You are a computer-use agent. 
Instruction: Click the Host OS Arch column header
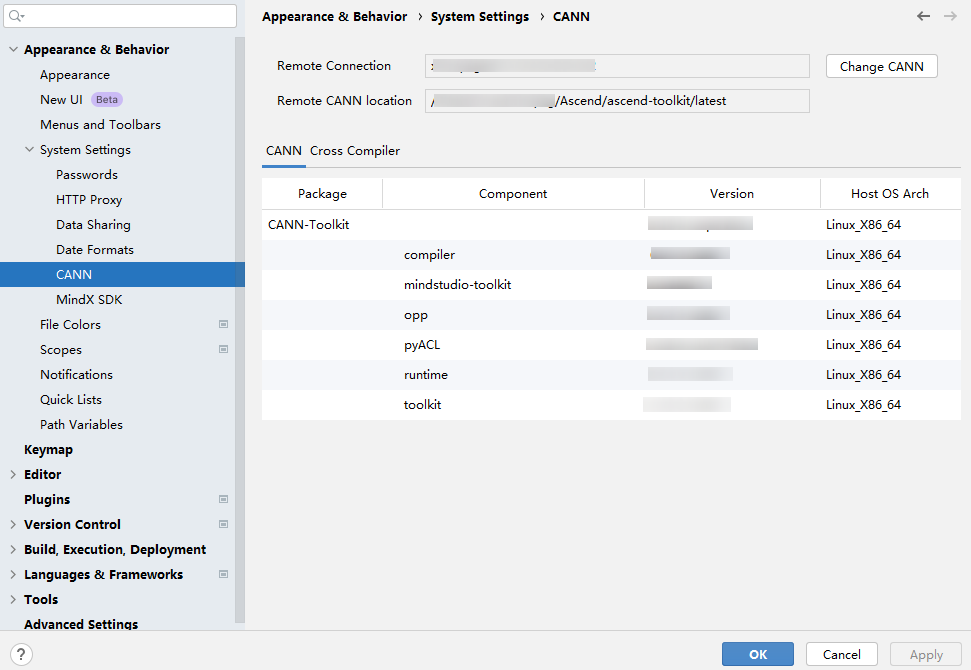point(890,194)
